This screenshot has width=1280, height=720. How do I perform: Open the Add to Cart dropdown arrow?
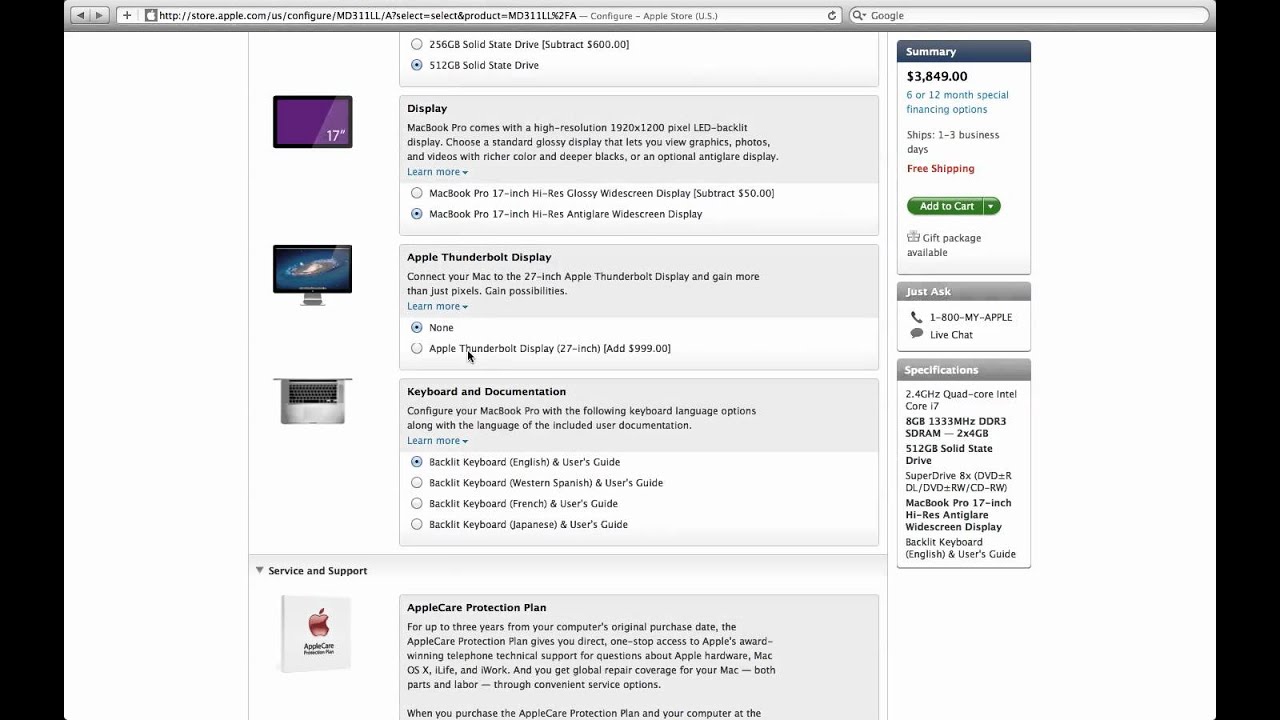(x=991, y=206)
